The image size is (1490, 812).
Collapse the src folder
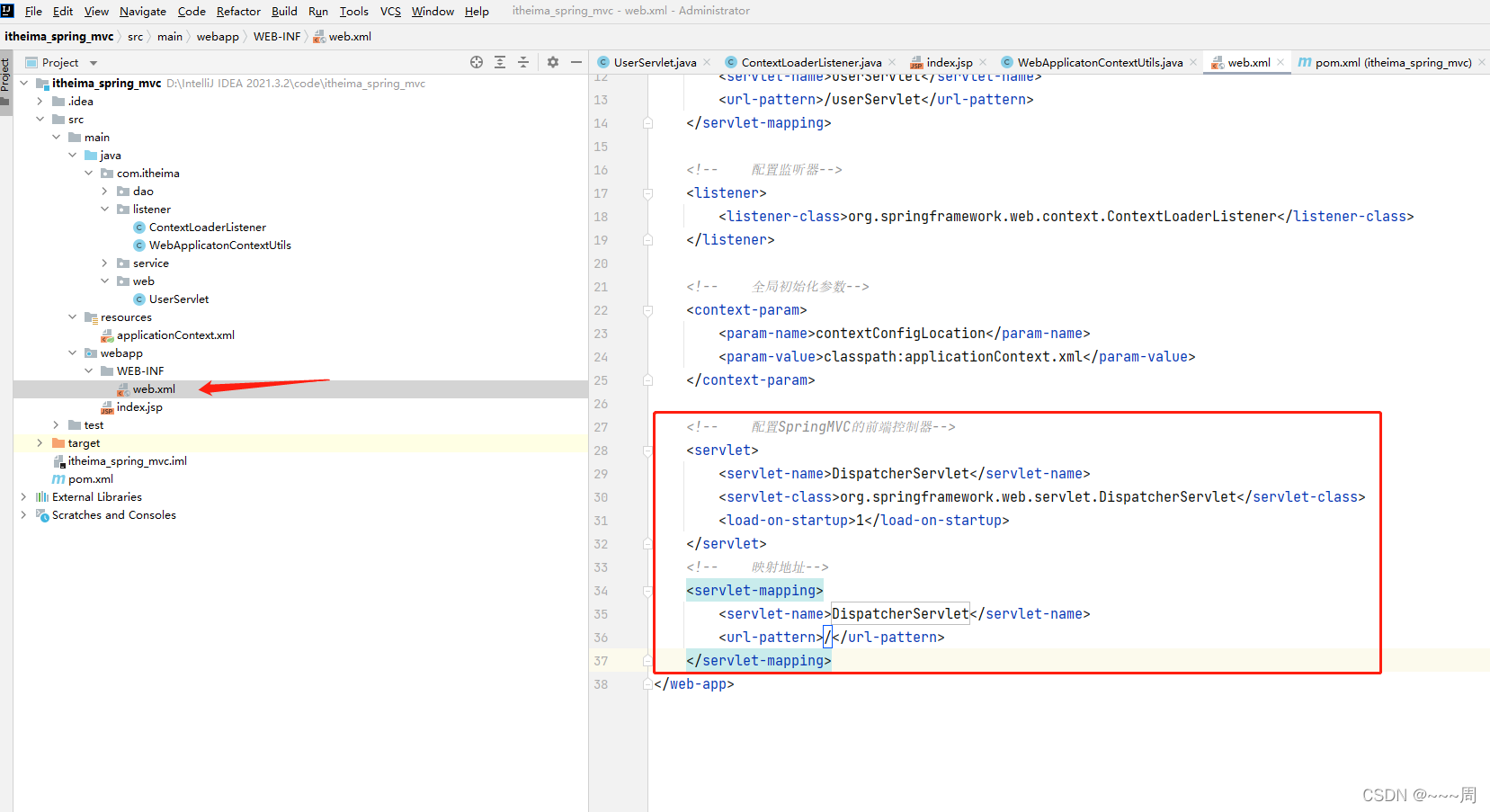(x=40, y=119)
